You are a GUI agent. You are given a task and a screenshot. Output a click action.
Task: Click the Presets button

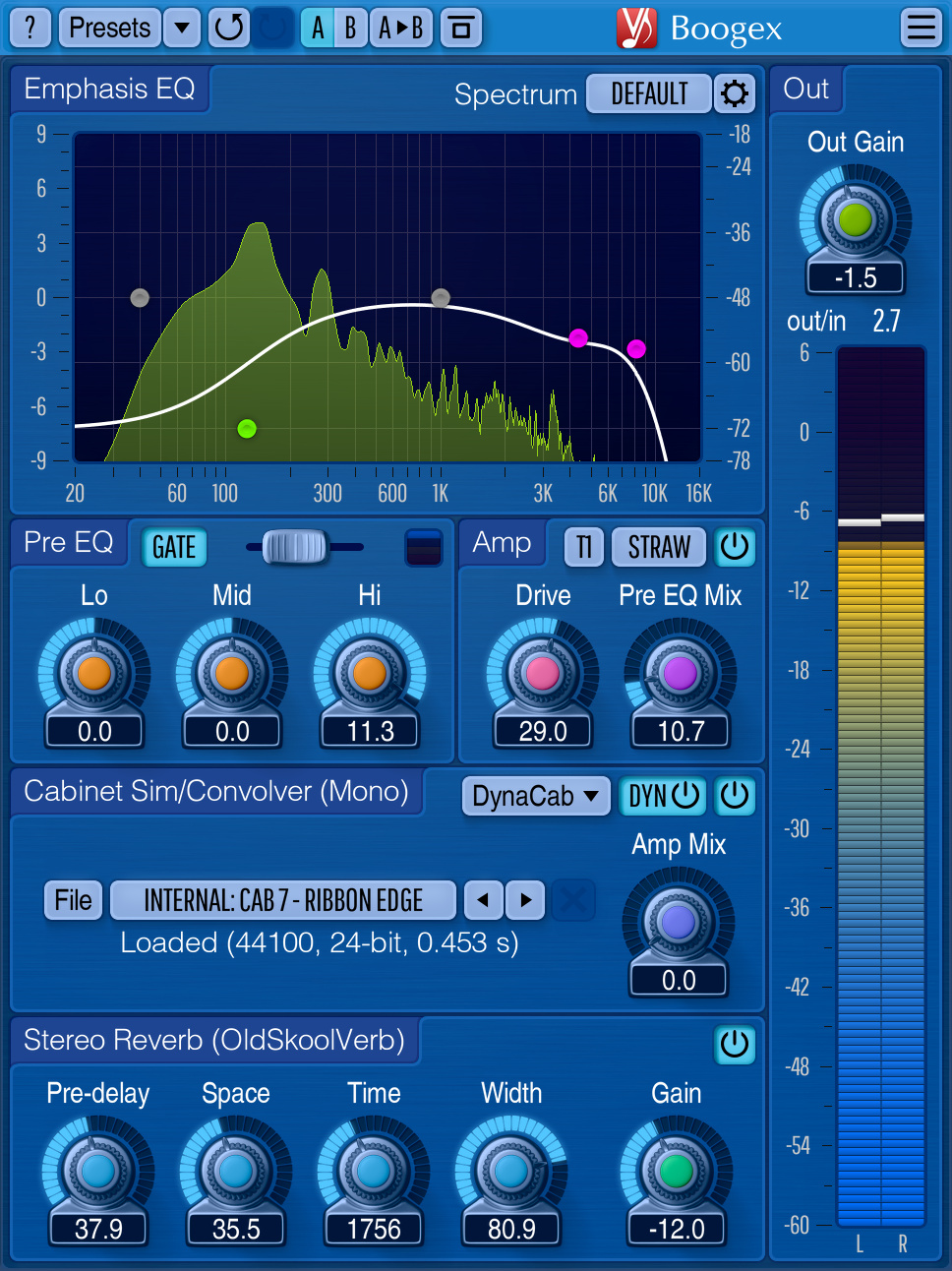tap(109, 28)
